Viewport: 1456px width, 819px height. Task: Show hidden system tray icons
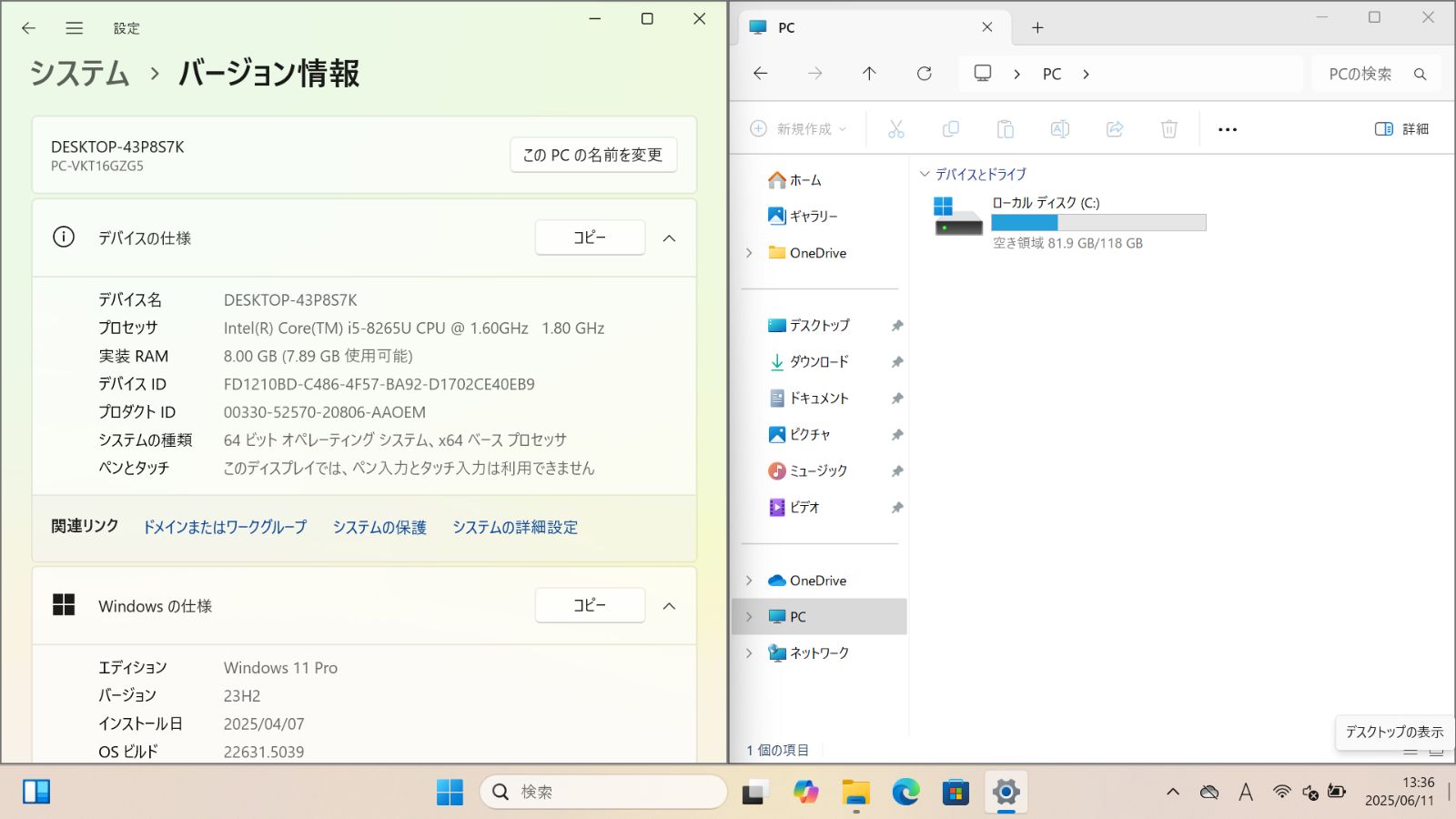pyautogui.click(x=1173, y=792)
